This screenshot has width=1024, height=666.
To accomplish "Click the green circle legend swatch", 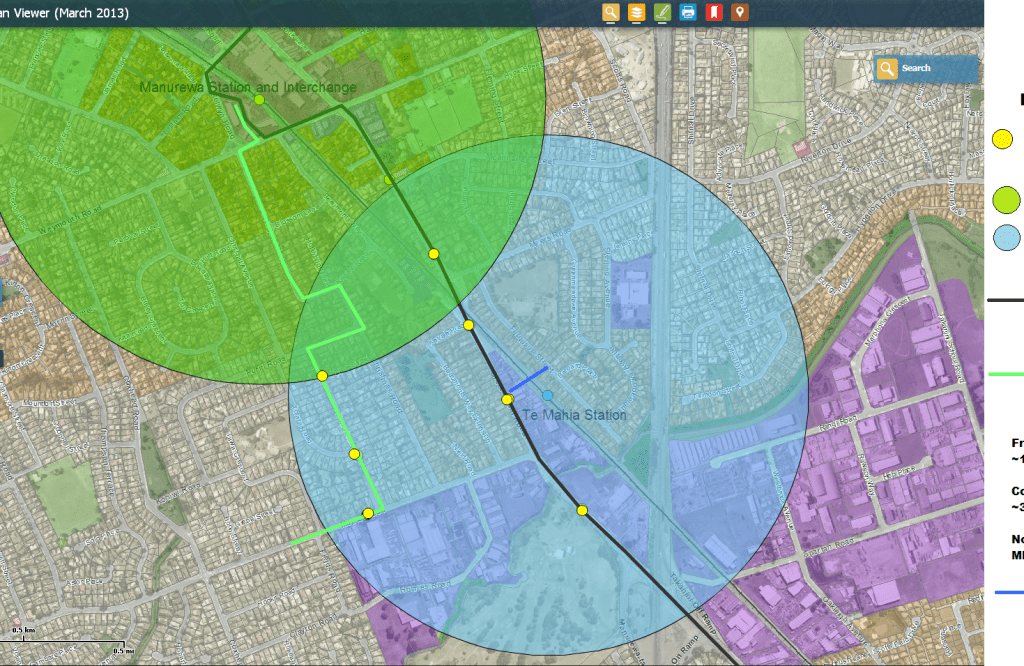I will pos(1006,200).
